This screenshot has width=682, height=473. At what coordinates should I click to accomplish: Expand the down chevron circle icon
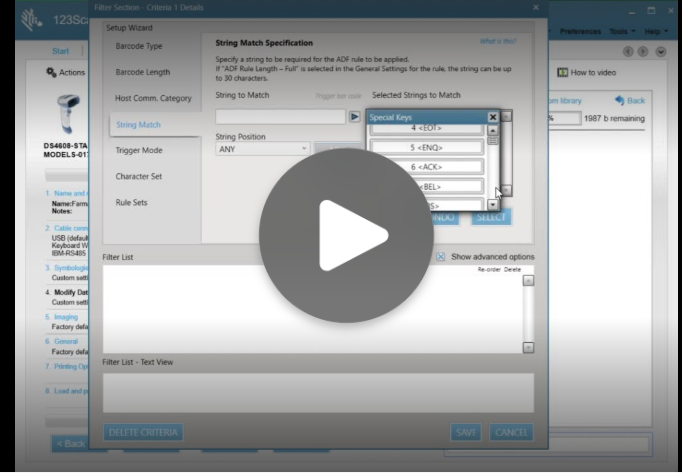661,51
